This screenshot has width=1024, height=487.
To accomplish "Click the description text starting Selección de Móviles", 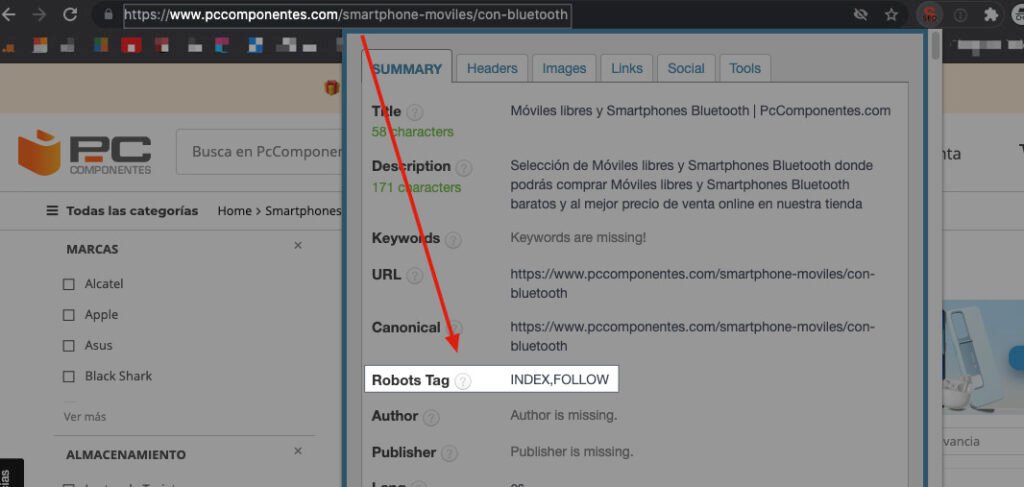I will pyautogui.click(x=692, y=185).
